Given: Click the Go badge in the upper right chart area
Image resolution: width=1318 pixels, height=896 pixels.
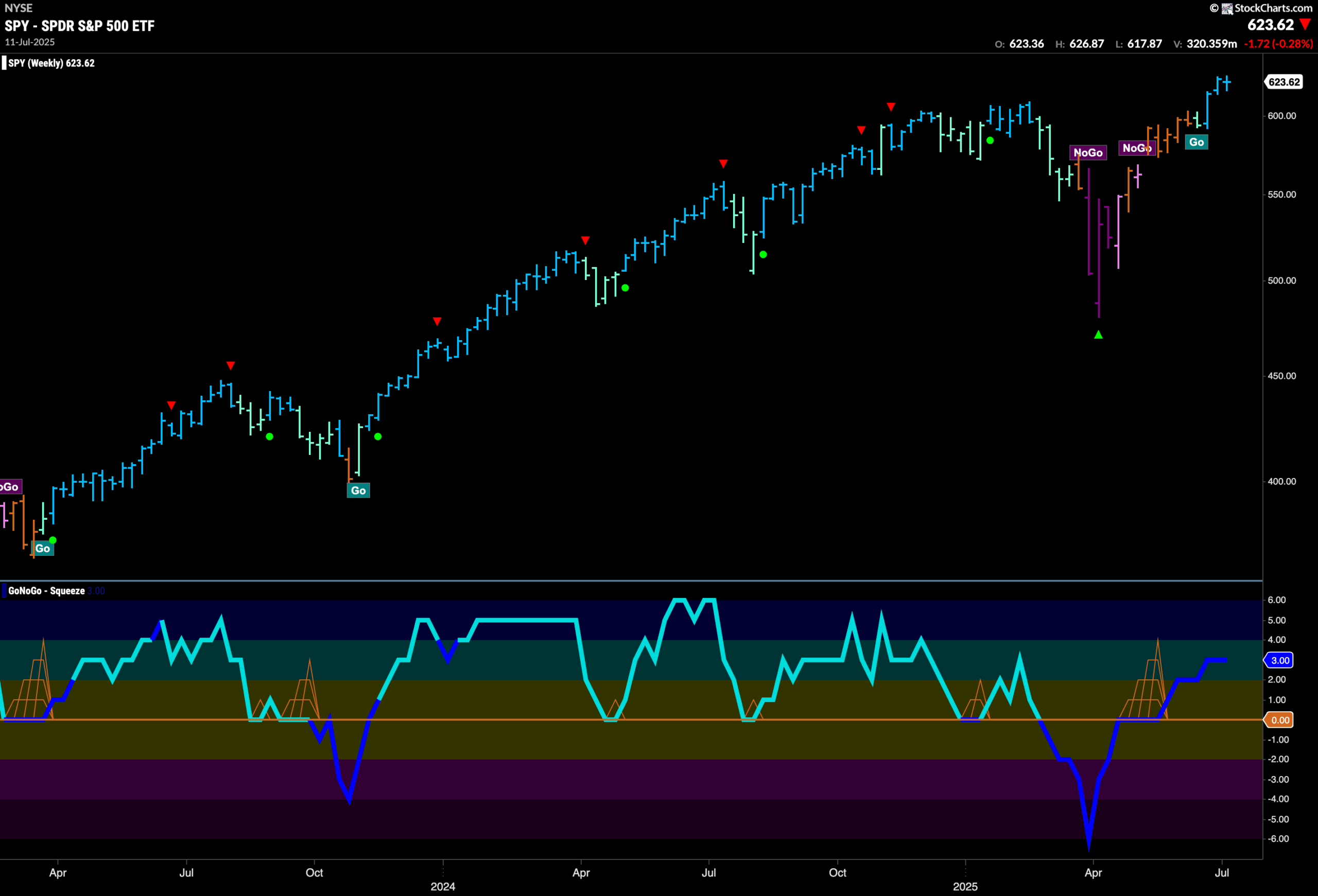Looking at the screenshot, I should pyautogui.click(x=1195, y=142).
